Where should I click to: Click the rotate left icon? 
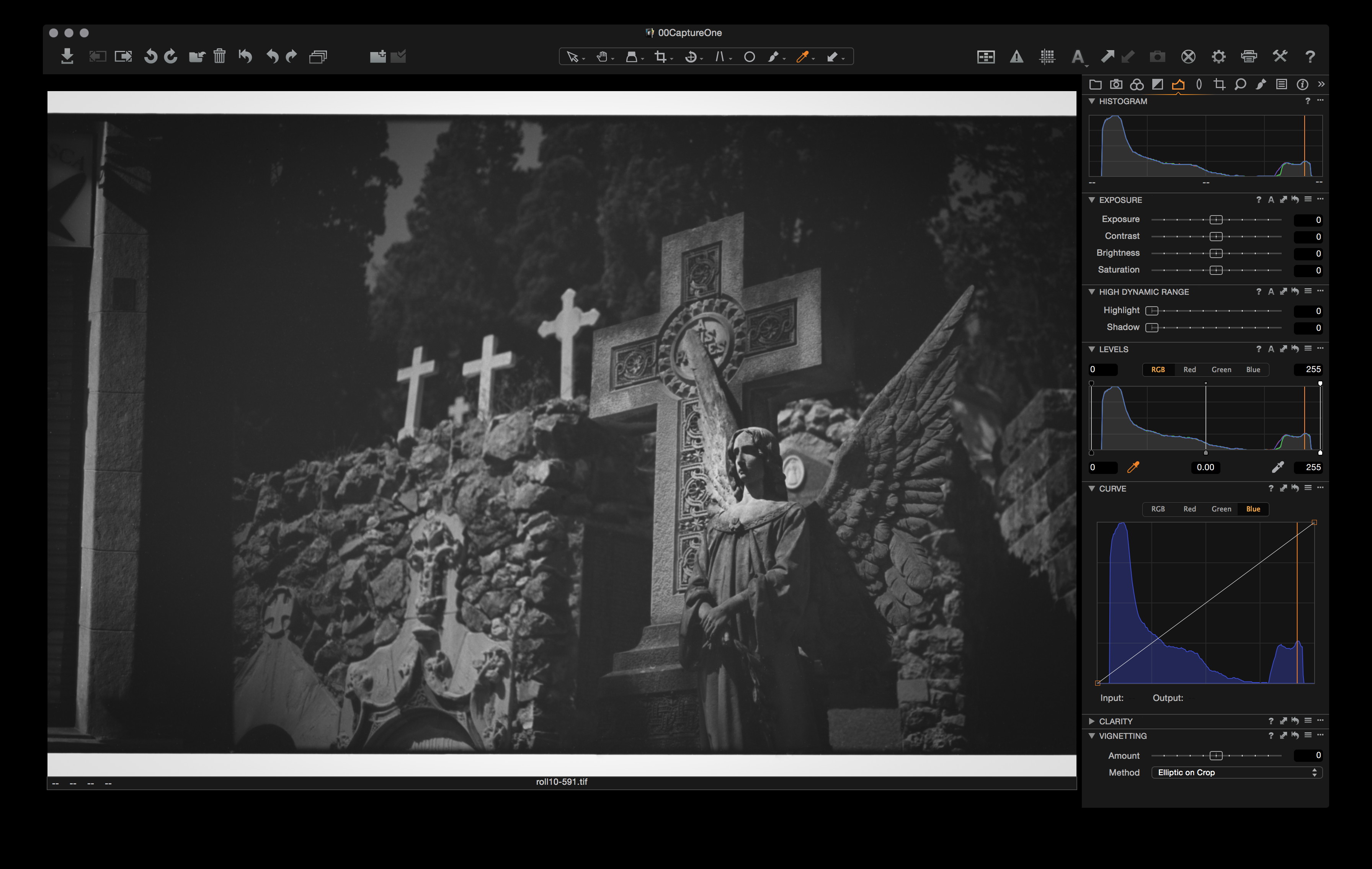coord(150,56)
